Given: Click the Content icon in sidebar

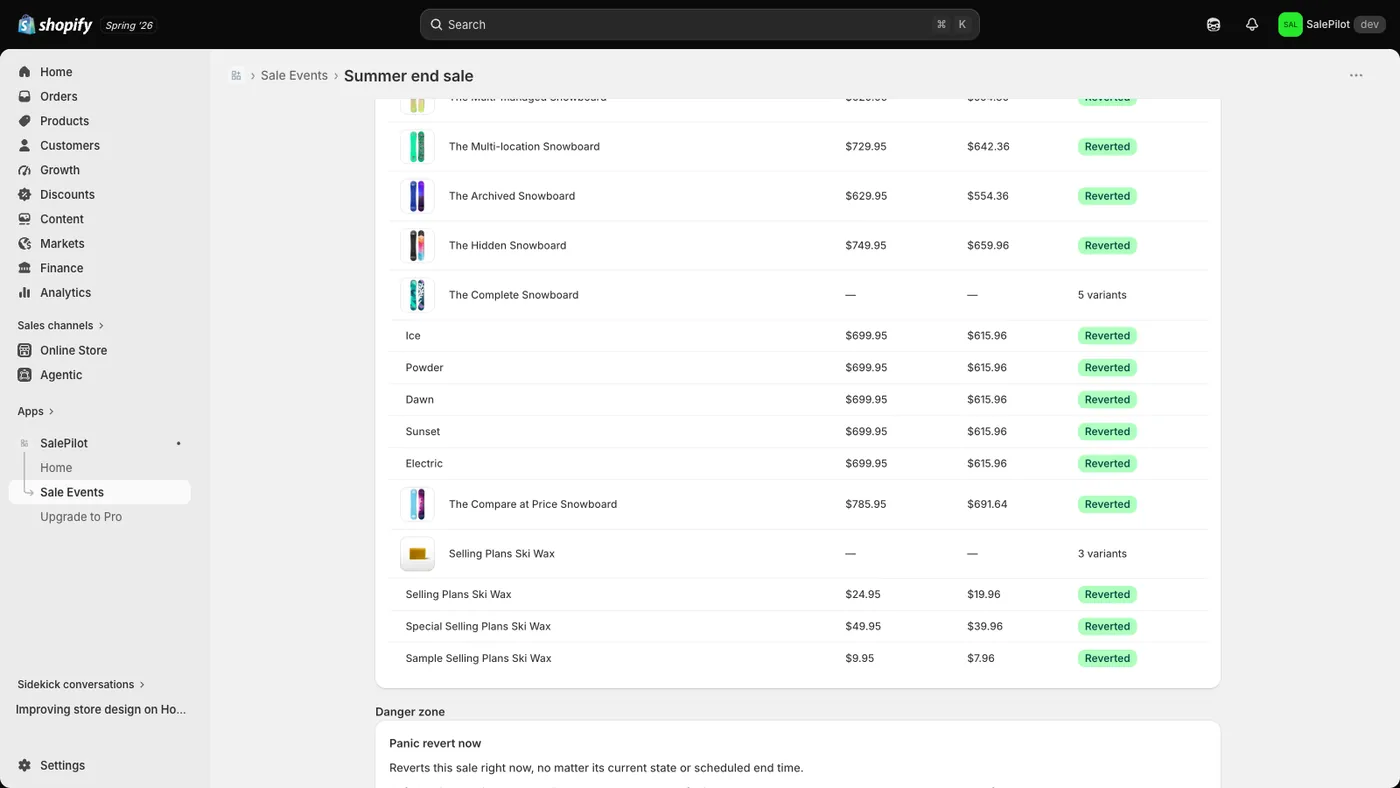Looking at the screenshot, I should tap(25, 219).
